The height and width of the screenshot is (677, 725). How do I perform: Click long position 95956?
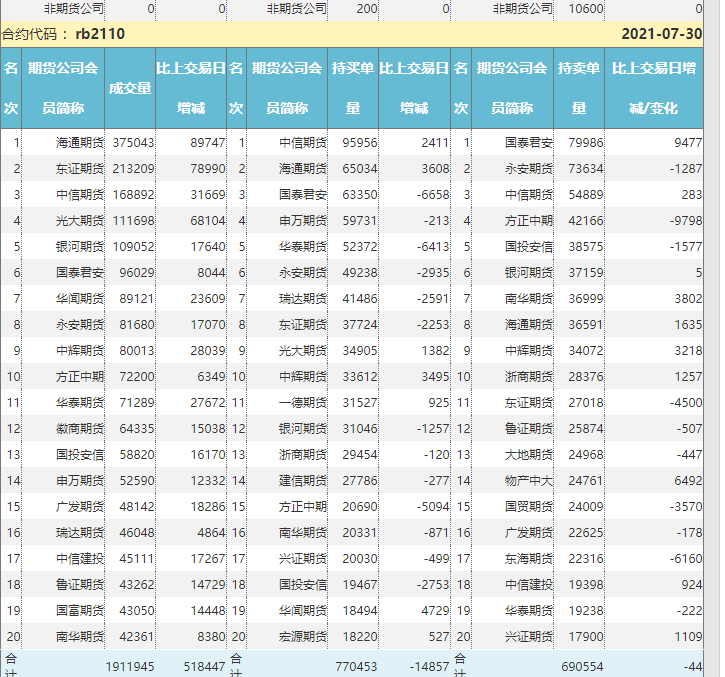tap(360, 143)
